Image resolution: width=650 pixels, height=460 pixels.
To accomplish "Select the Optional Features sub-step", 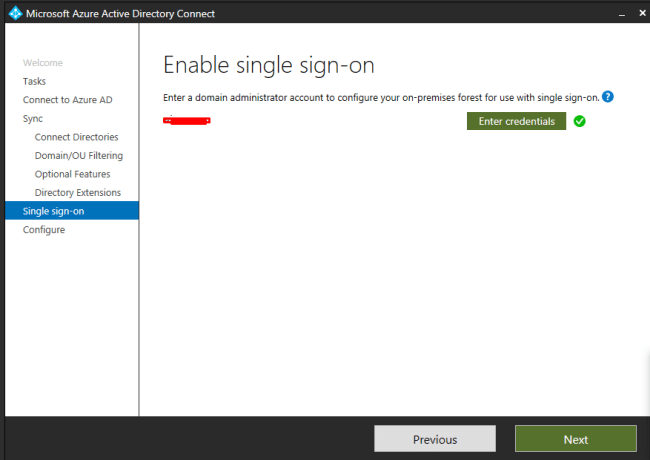I will (73, 174).
